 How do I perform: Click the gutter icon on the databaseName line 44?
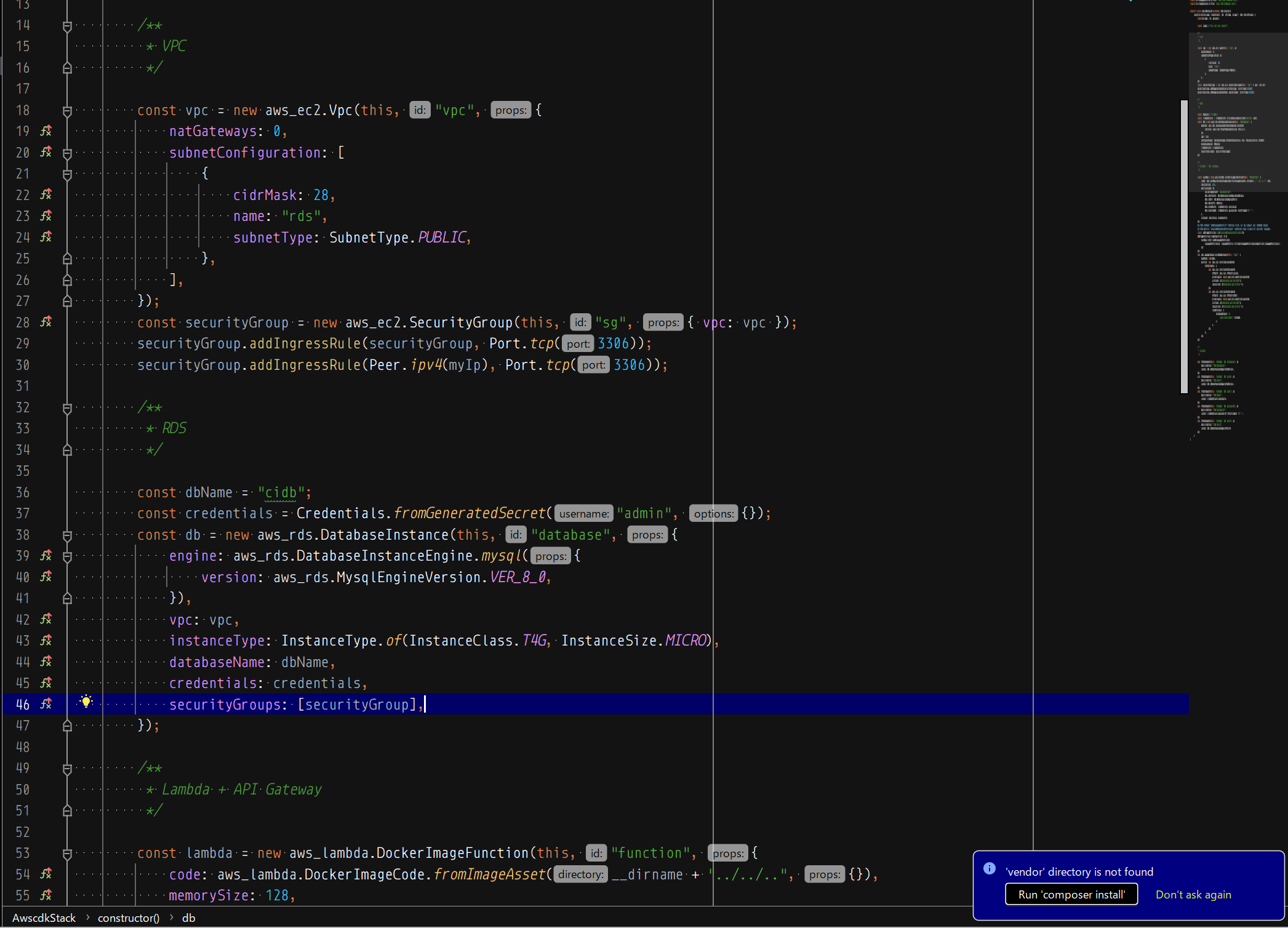tap(46, 662)
